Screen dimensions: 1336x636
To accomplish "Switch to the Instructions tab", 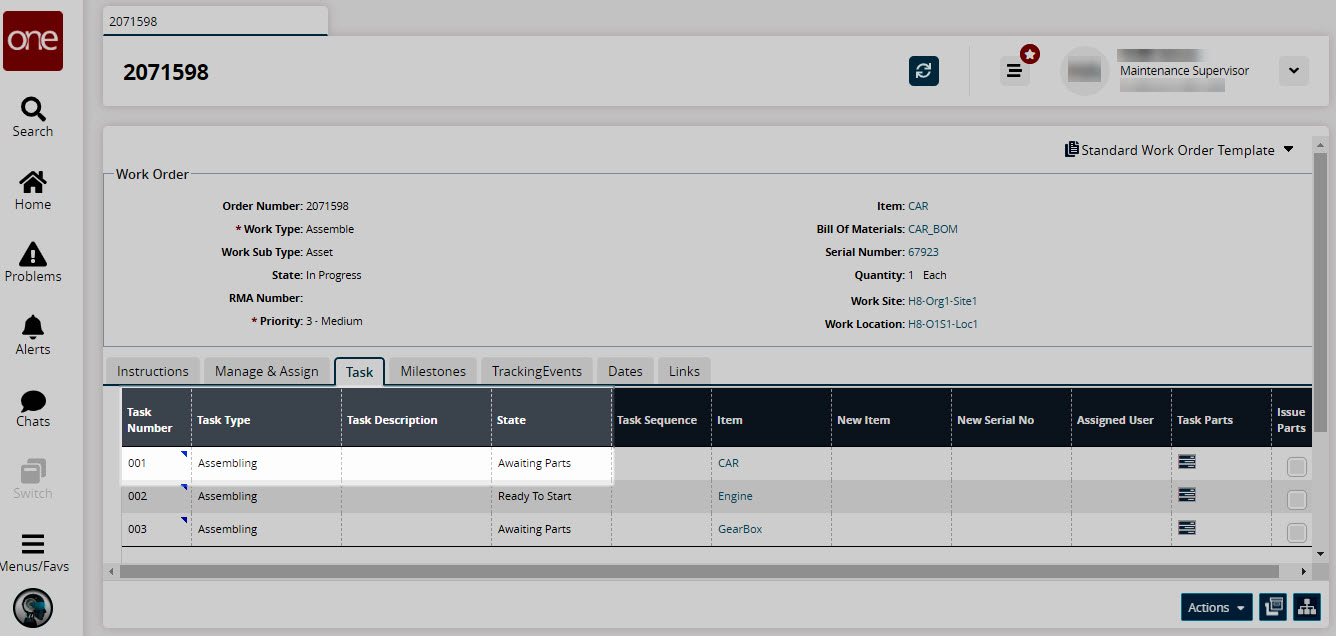I will (153, 371).
